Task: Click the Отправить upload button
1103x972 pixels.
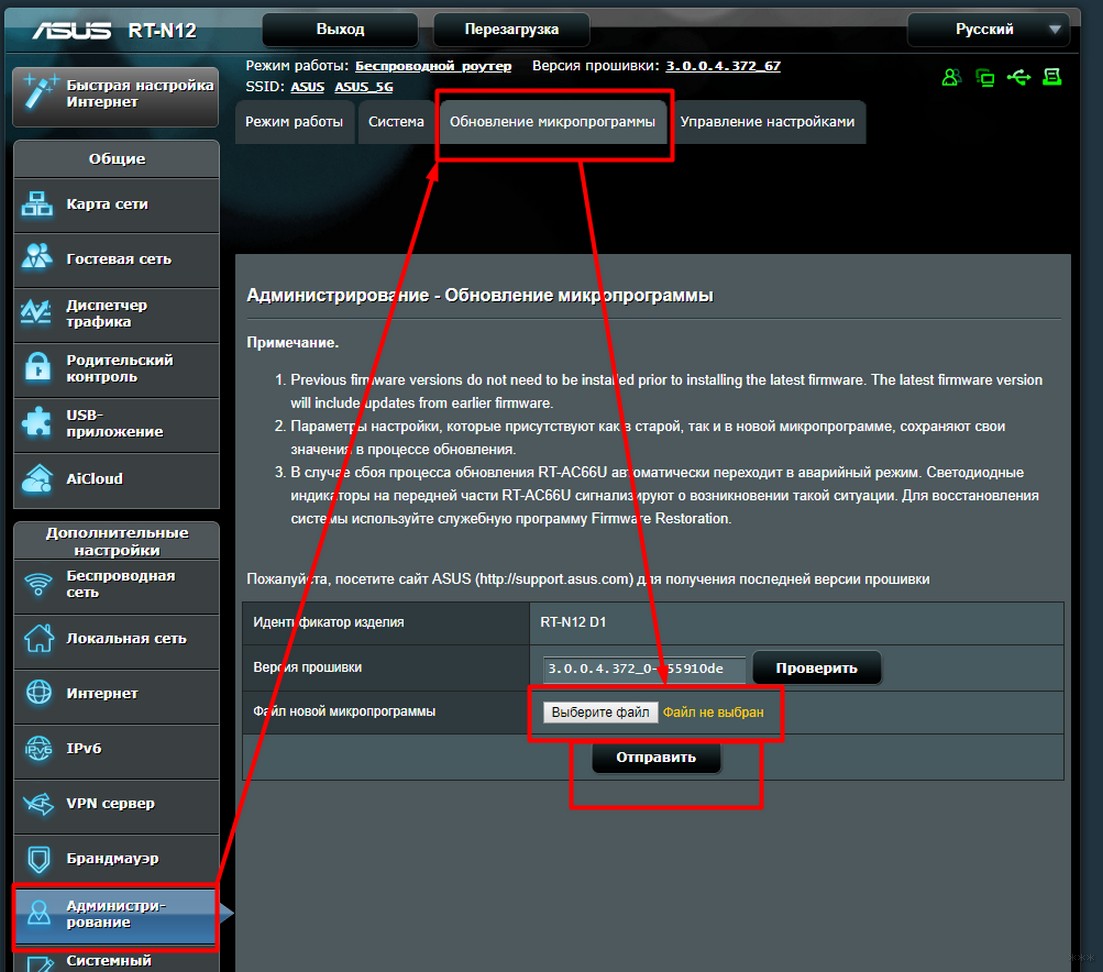Action: click(x=655, y=757)
